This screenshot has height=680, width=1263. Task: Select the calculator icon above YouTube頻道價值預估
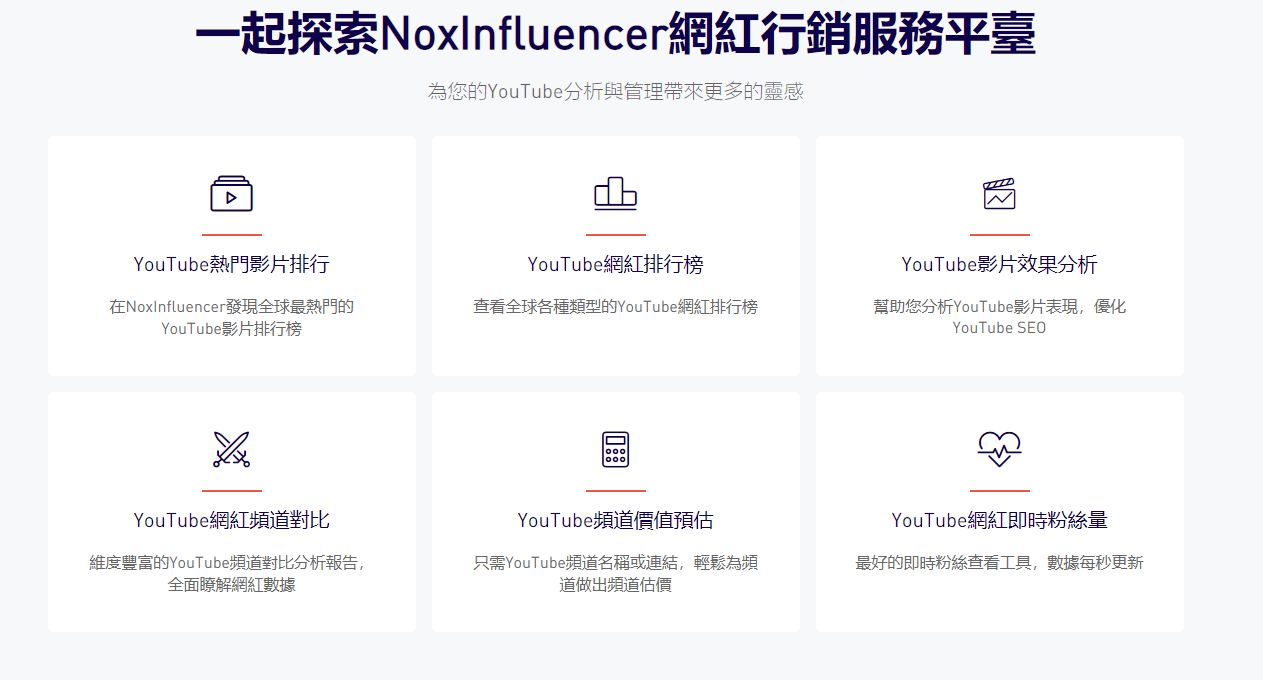click(x=615, y=450)
